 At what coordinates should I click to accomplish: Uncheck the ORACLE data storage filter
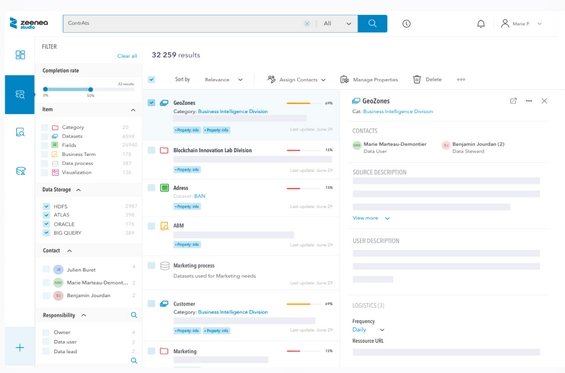pos(46,224)
